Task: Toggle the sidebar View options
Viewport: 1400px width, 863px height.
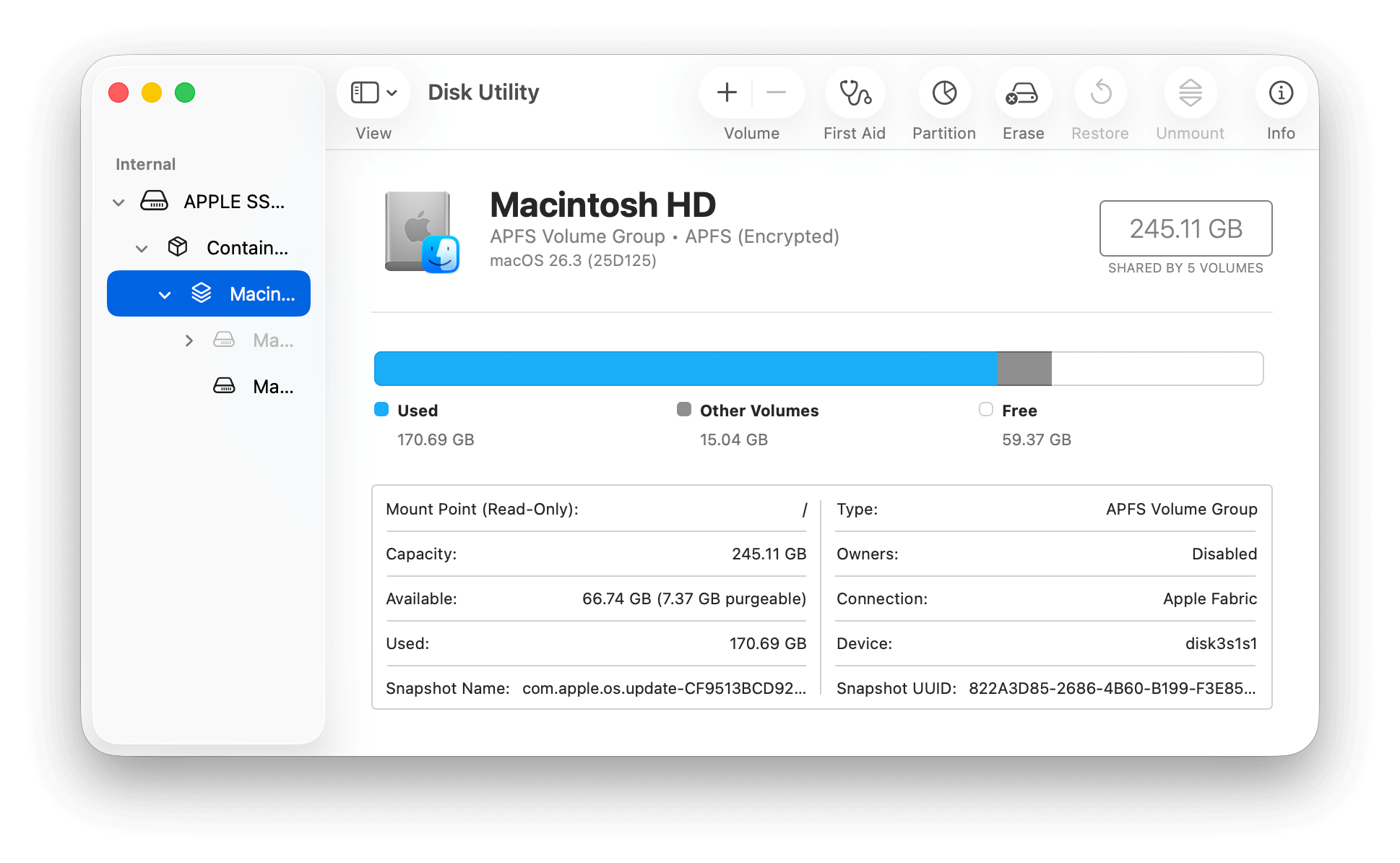Action: point(373,93)
